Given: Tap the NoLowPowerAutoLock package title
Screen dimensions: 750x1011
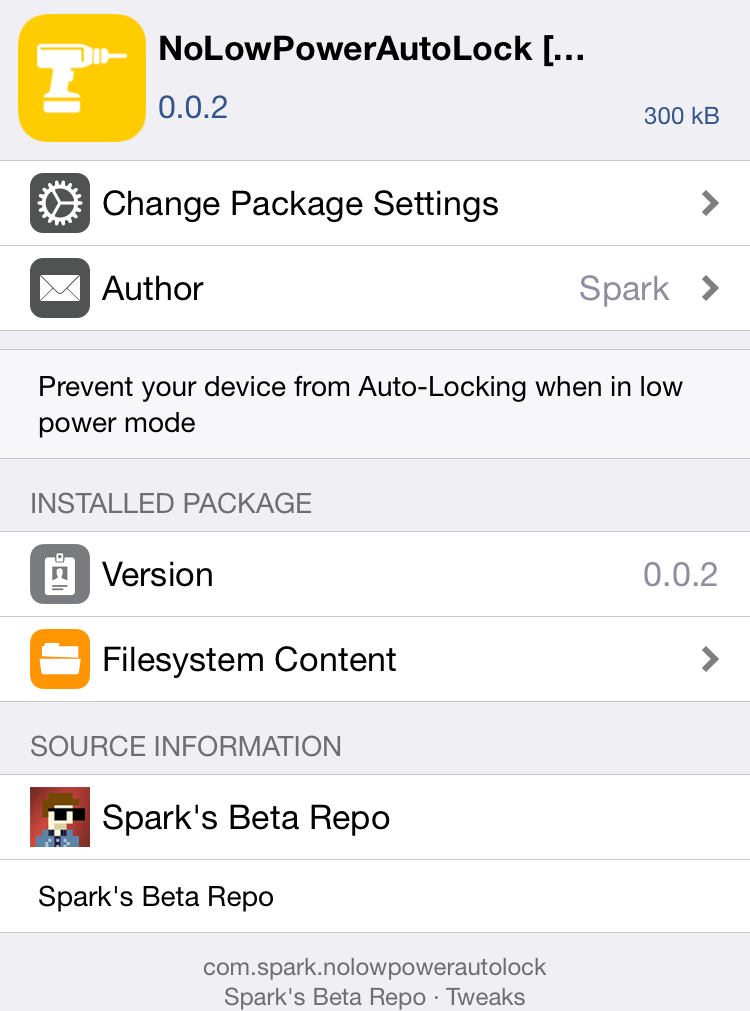Looking at the screenshot, I should coord(371,50).
